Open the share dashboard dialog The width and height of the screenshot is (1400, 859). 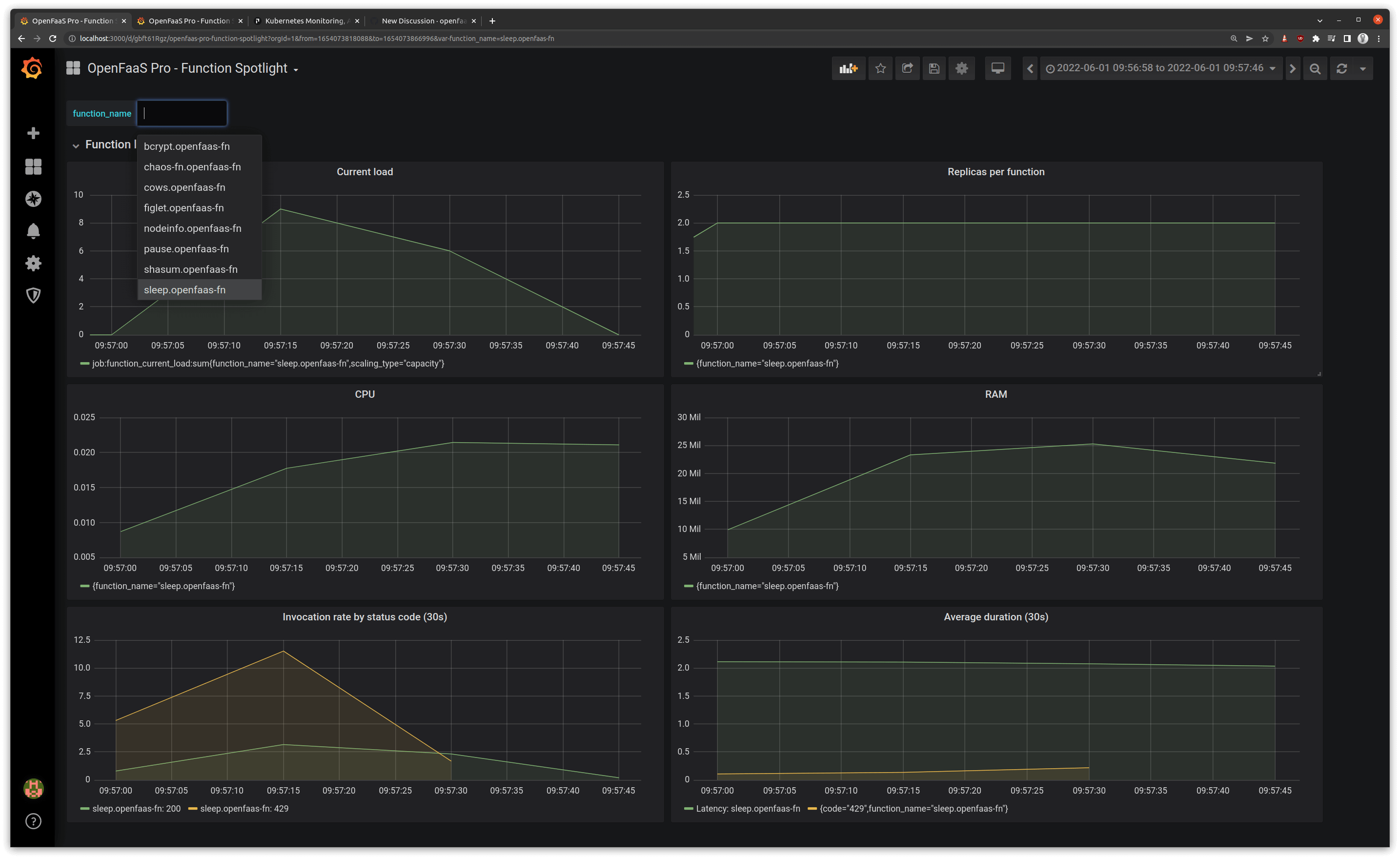(x=907, y=68)
